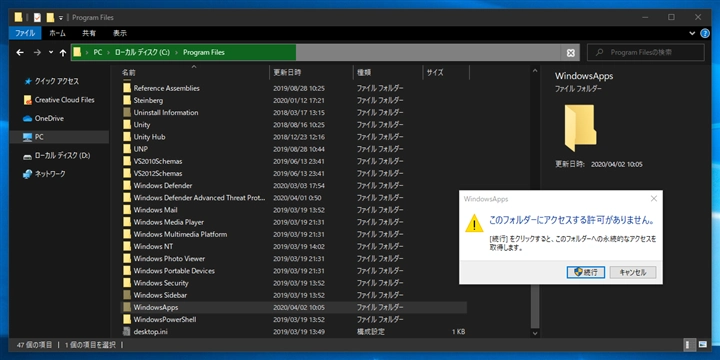Click the new folder quick access icon
This screenshot has height=360, width=720.
coord(50,17)
